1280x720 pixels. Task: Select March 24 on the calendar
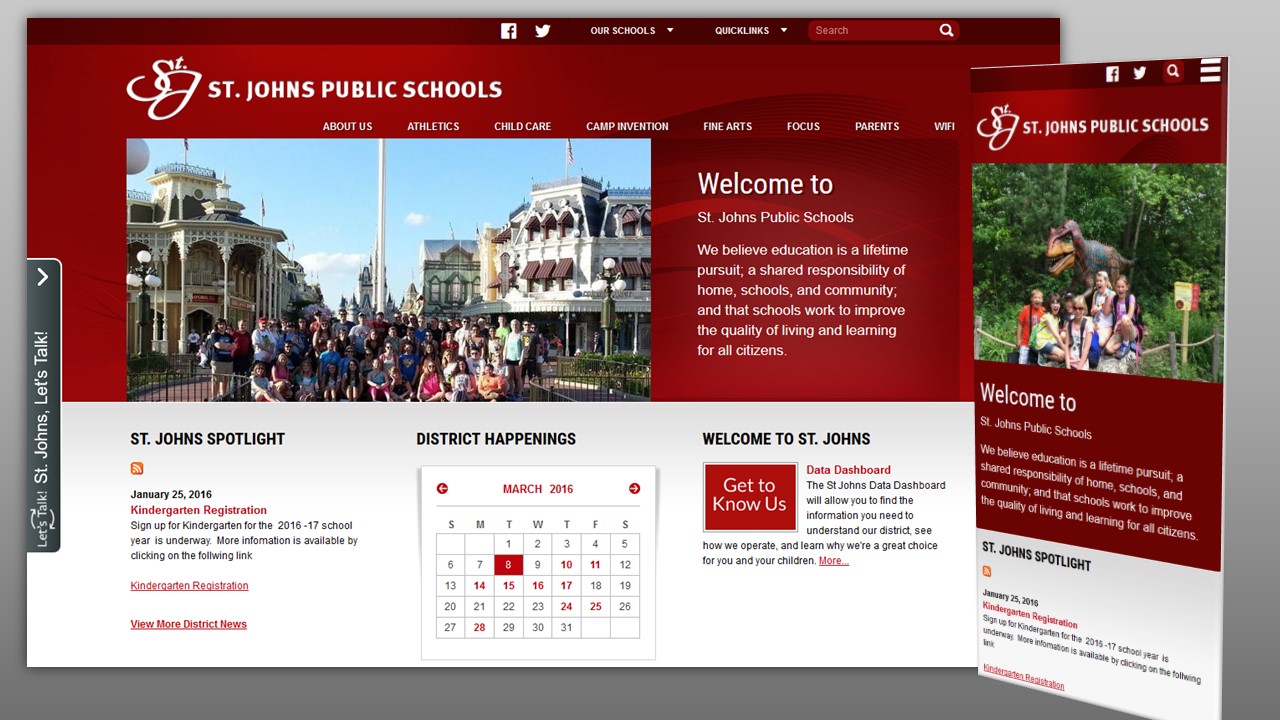tap(567, 607)
